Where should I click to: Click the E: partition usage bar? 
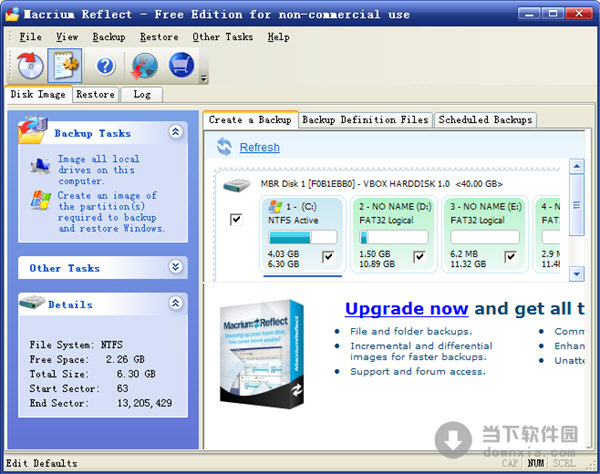pos(485,237)
